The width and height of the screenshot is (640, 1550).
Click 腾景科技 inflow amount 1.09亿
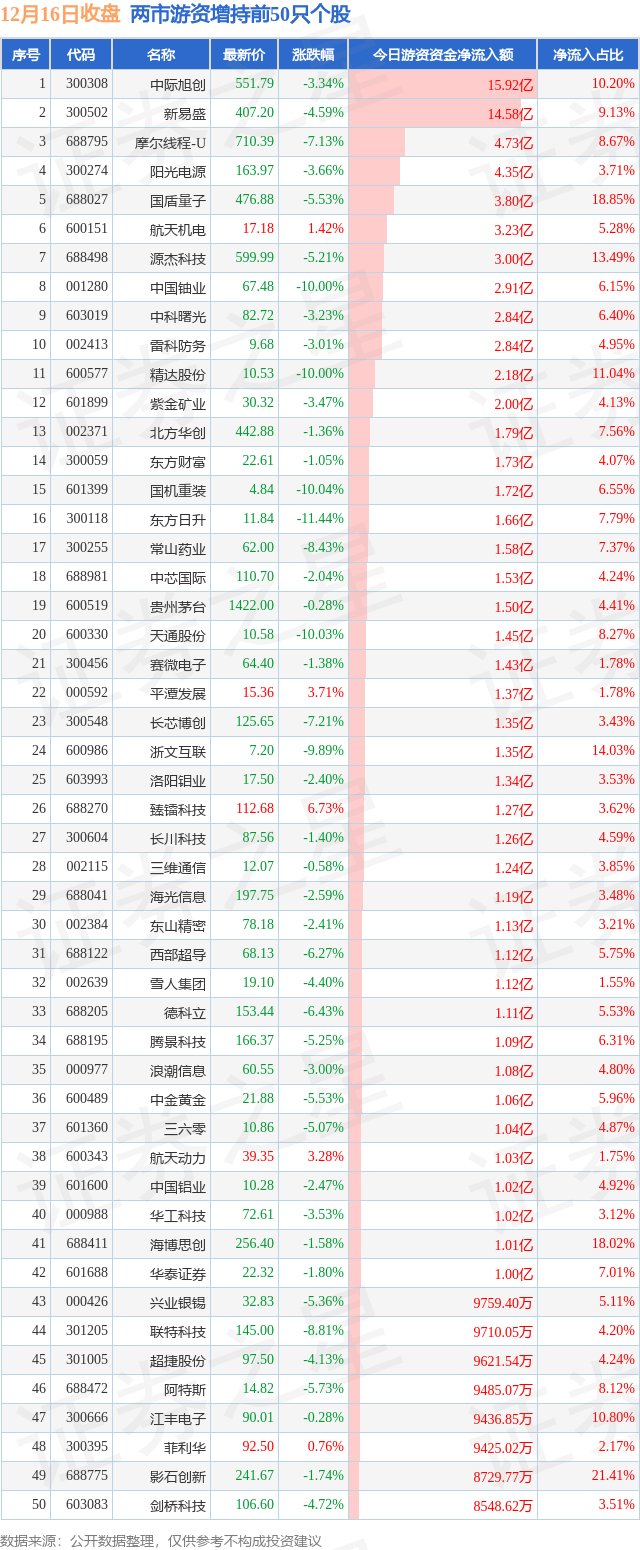coord(513,1042)
